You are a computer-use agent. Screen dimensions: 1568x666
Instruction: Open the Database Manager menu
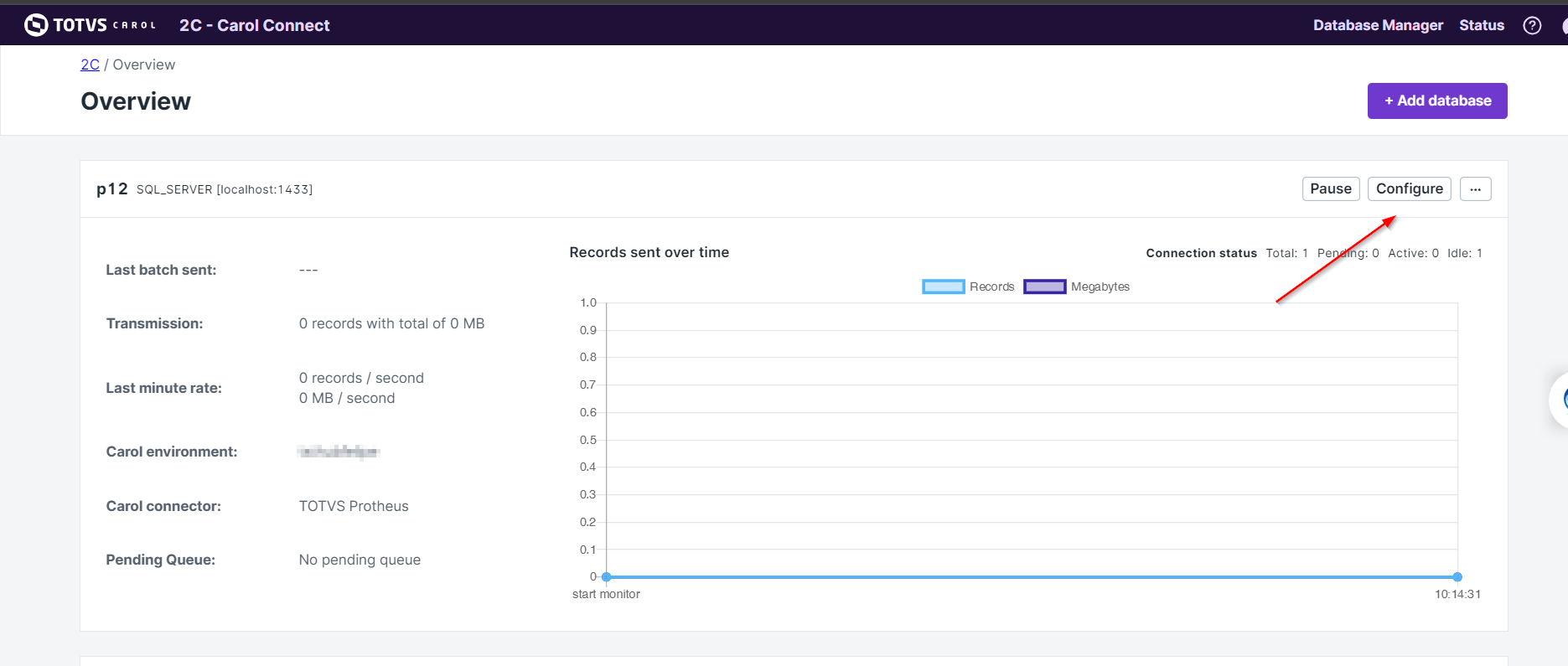pyautogui.click(x=1378, y=25)
